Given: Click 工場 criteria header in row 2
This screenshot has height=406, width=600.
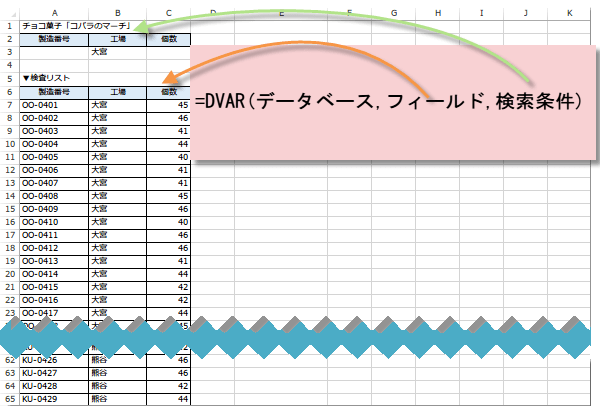Looking at the screenshot, I should [x=118, y=39].
